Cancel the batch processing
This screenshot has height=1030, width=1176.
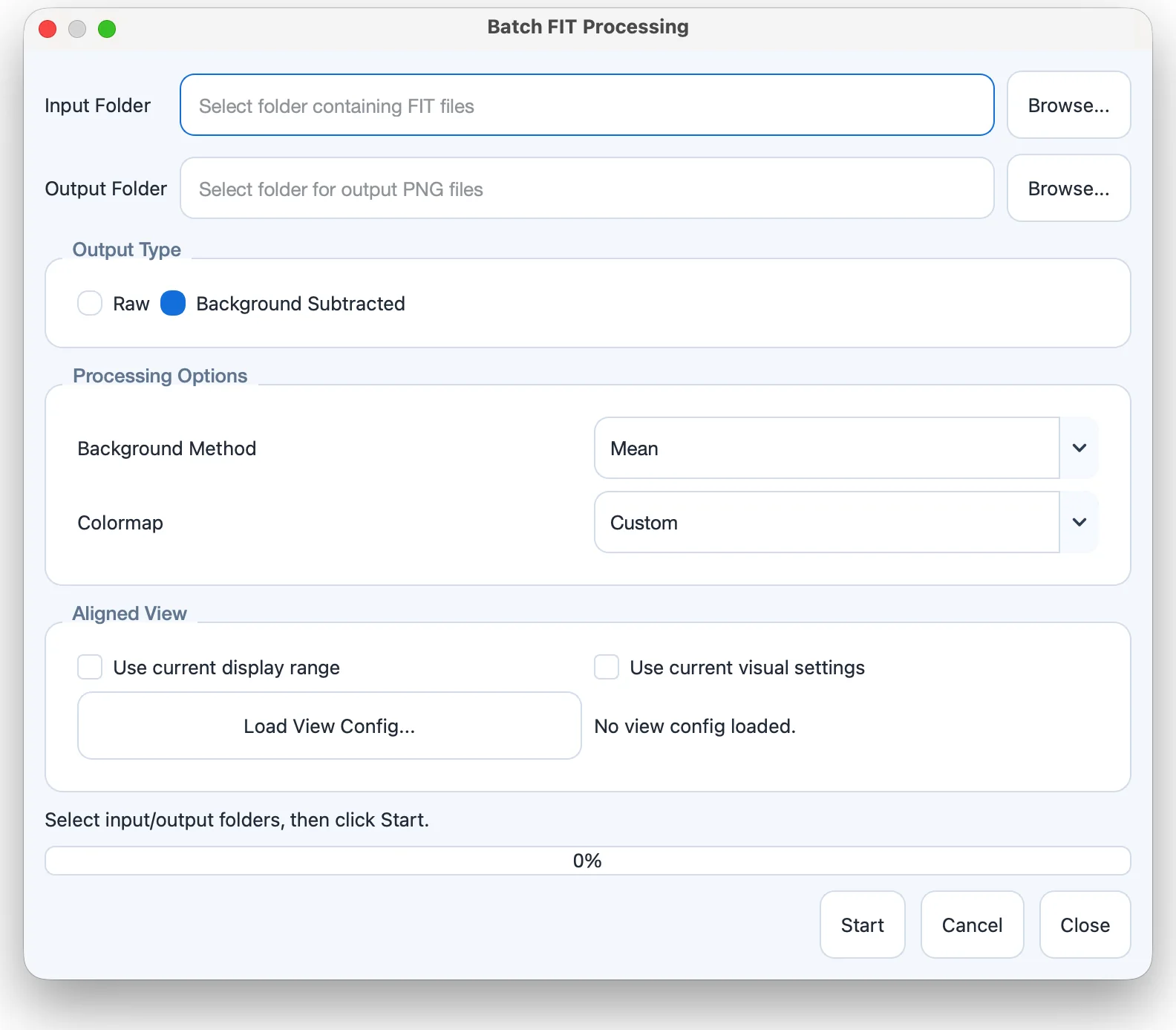pyautogui.click(x=972, y=925)
